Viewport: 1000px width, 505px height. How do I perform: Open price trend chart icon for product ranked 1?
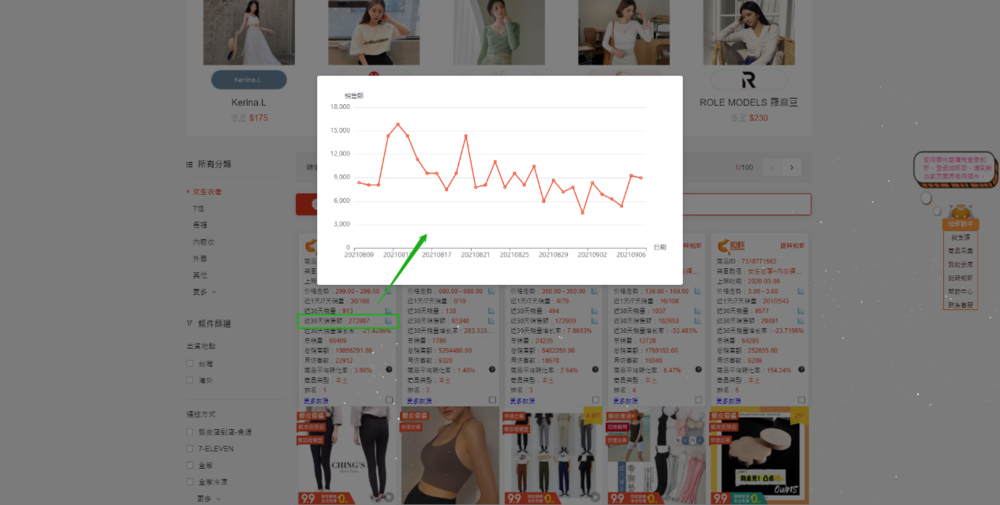coord(388,291)
